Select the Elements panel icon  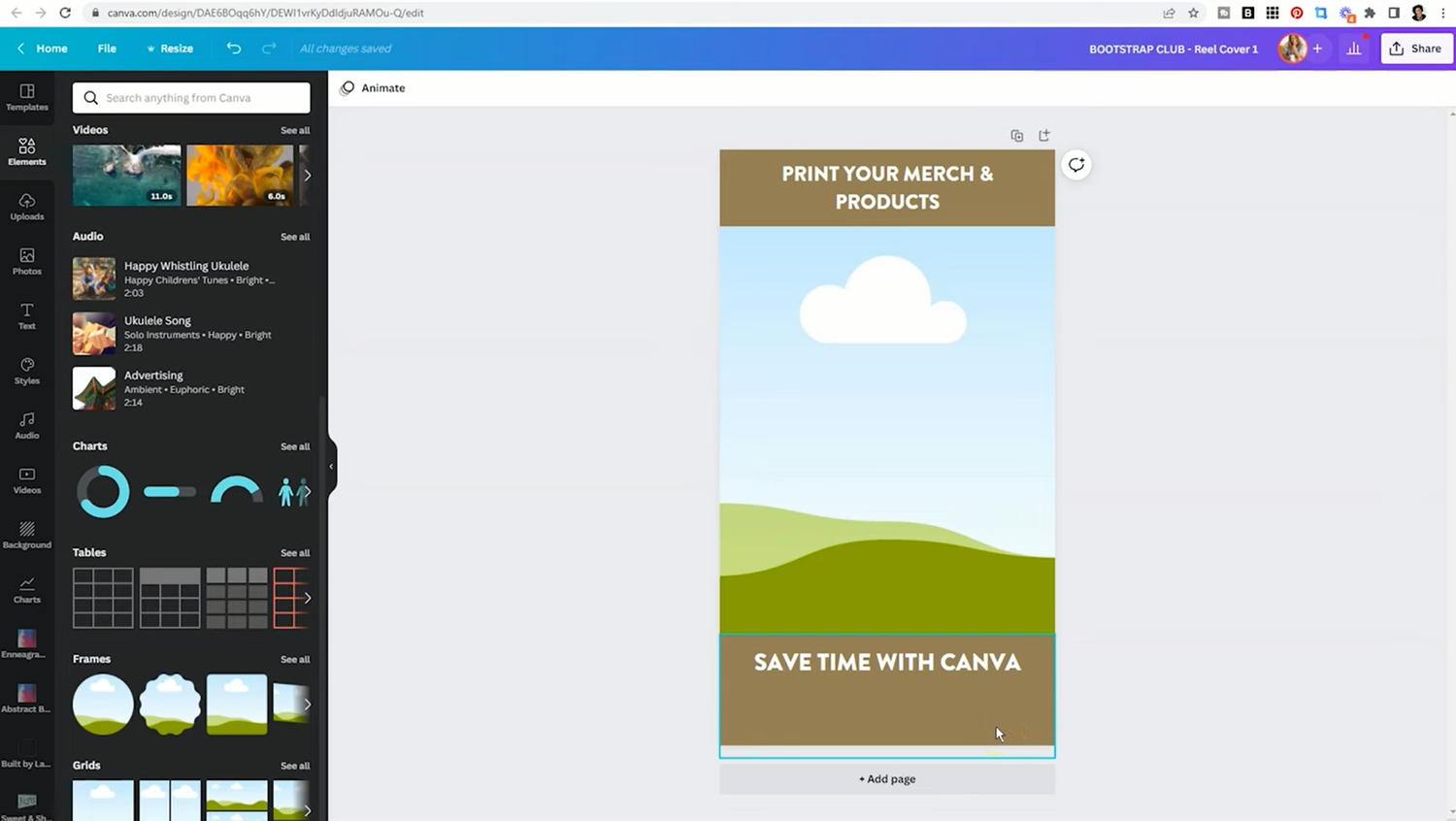click(x=26, y=151)
